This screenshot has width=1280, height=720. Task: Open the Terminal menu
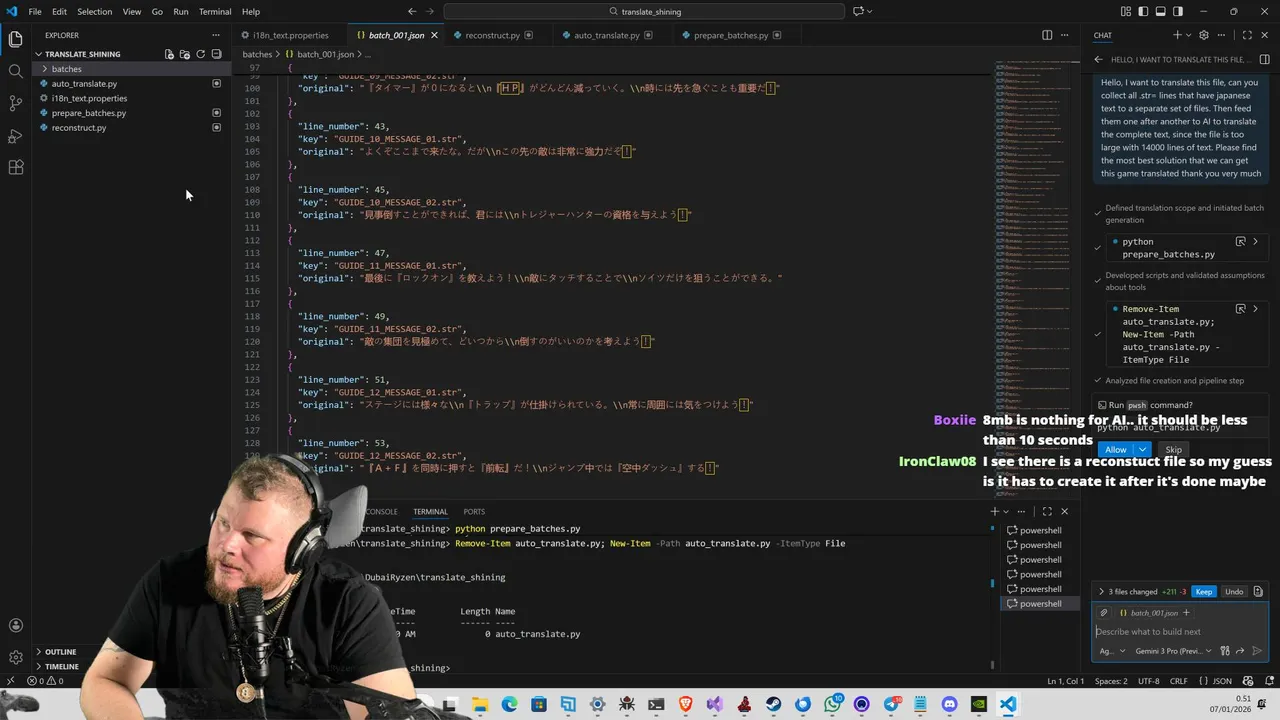pyautogui.click(x=215, y=12)
